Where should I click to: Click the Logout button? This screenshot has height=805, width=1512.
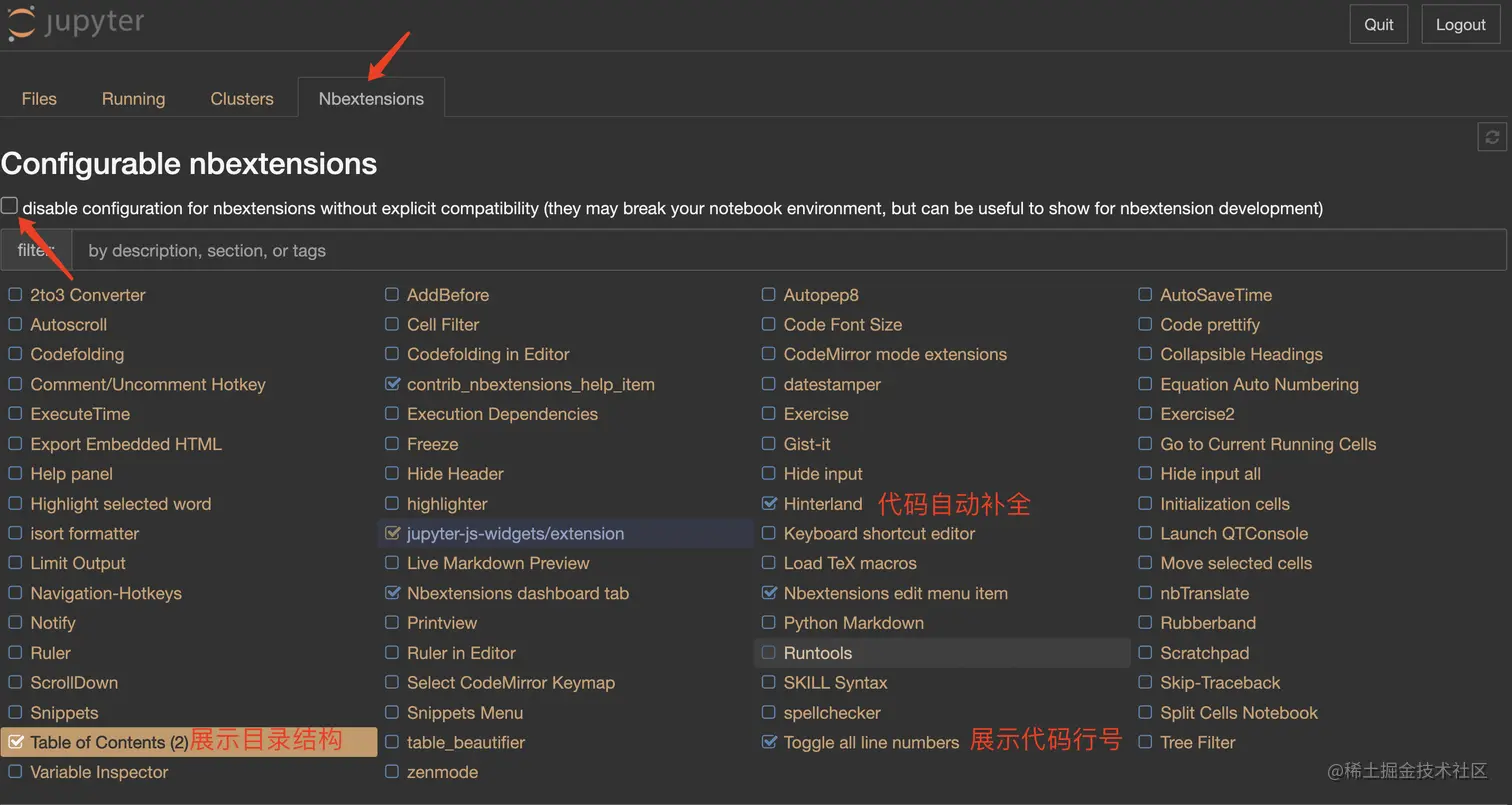[x=1460, y=24]
